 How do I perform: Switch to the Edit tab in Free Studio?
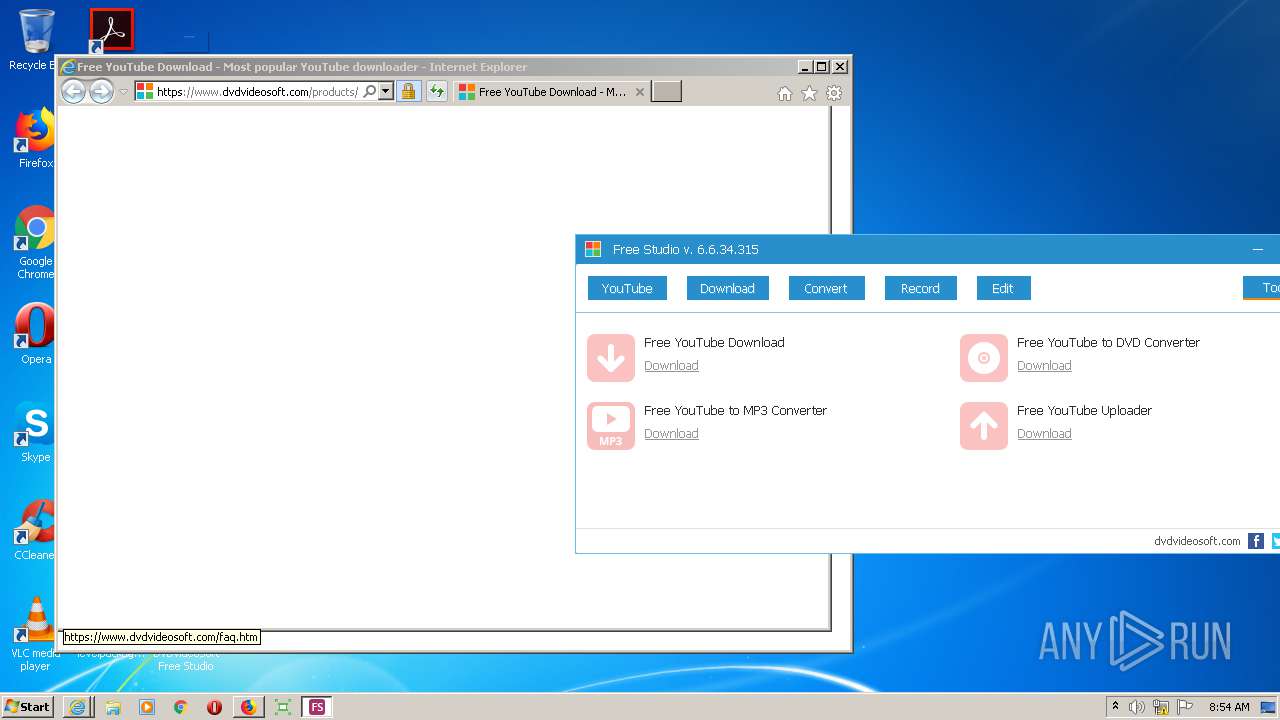tap(1003, 288)
